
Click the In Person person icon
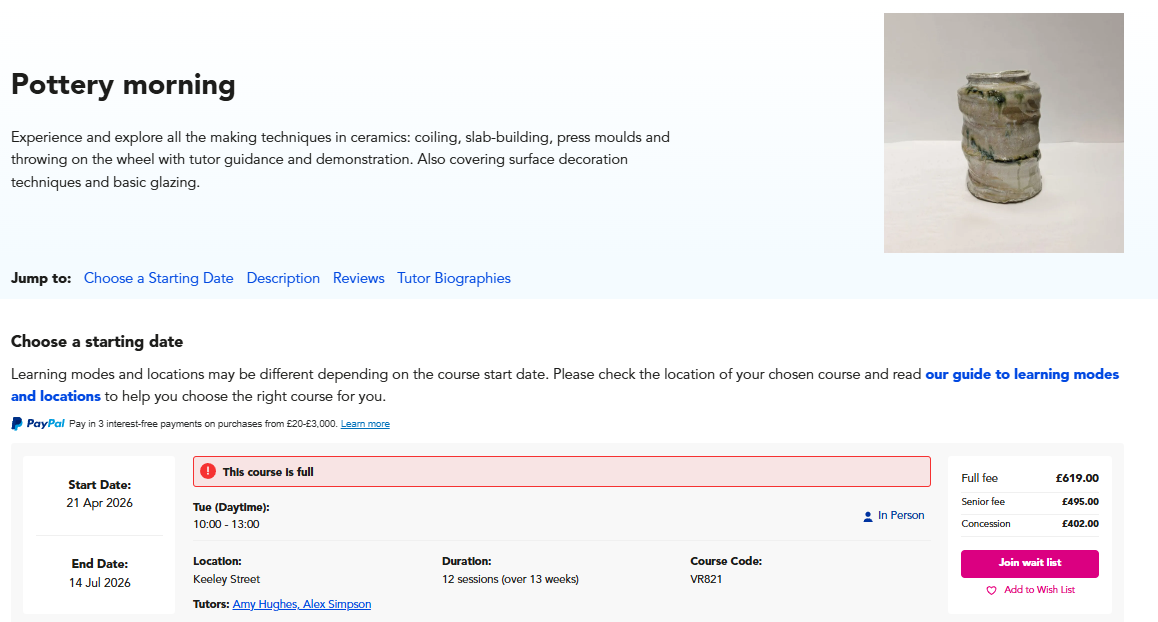[x=867, y=517]
